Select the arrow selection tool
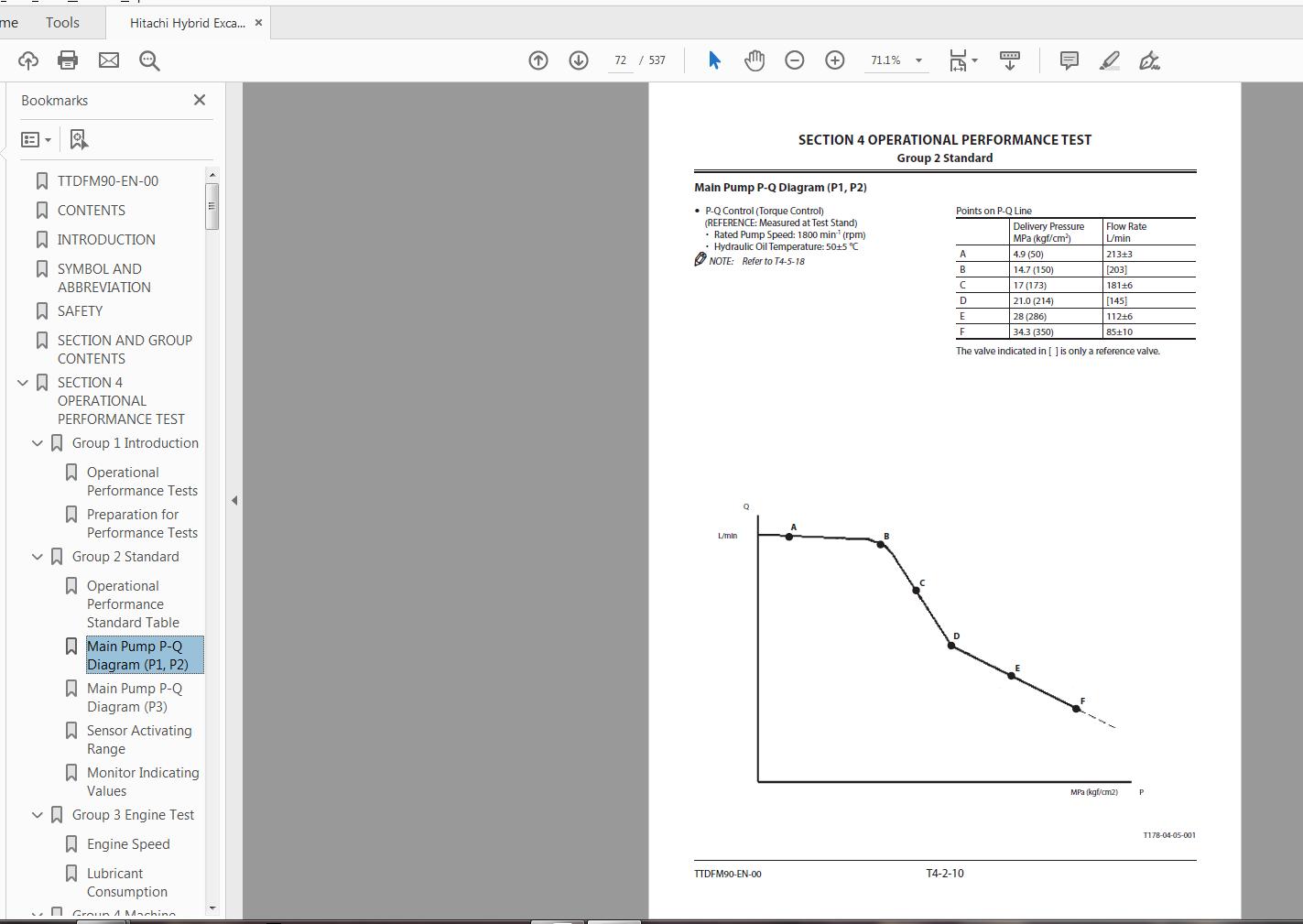The image size is (1303, 924). (x=714, y=60)
